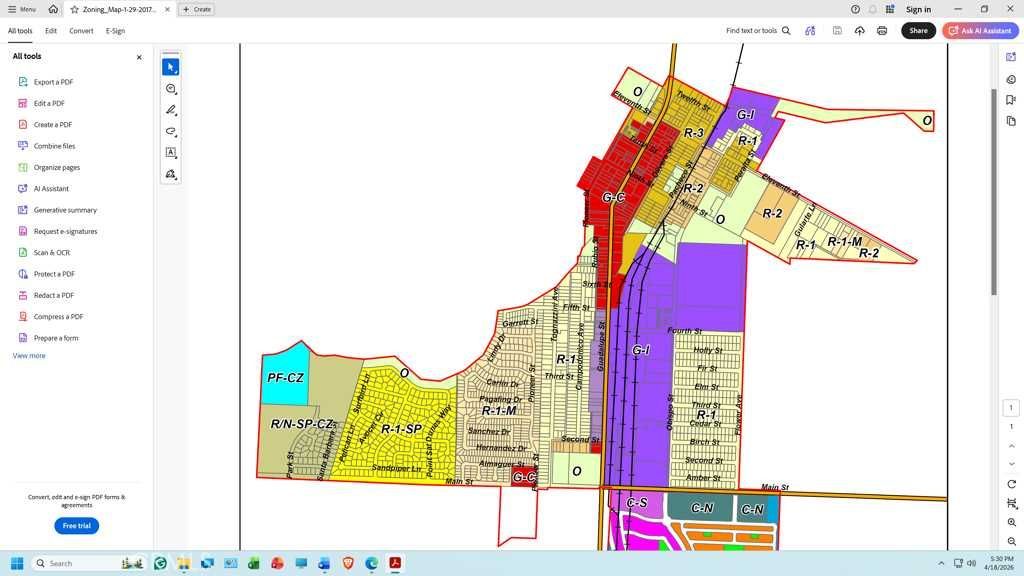Choose the add comment tool
The image size is (1024, 576).
171,89
